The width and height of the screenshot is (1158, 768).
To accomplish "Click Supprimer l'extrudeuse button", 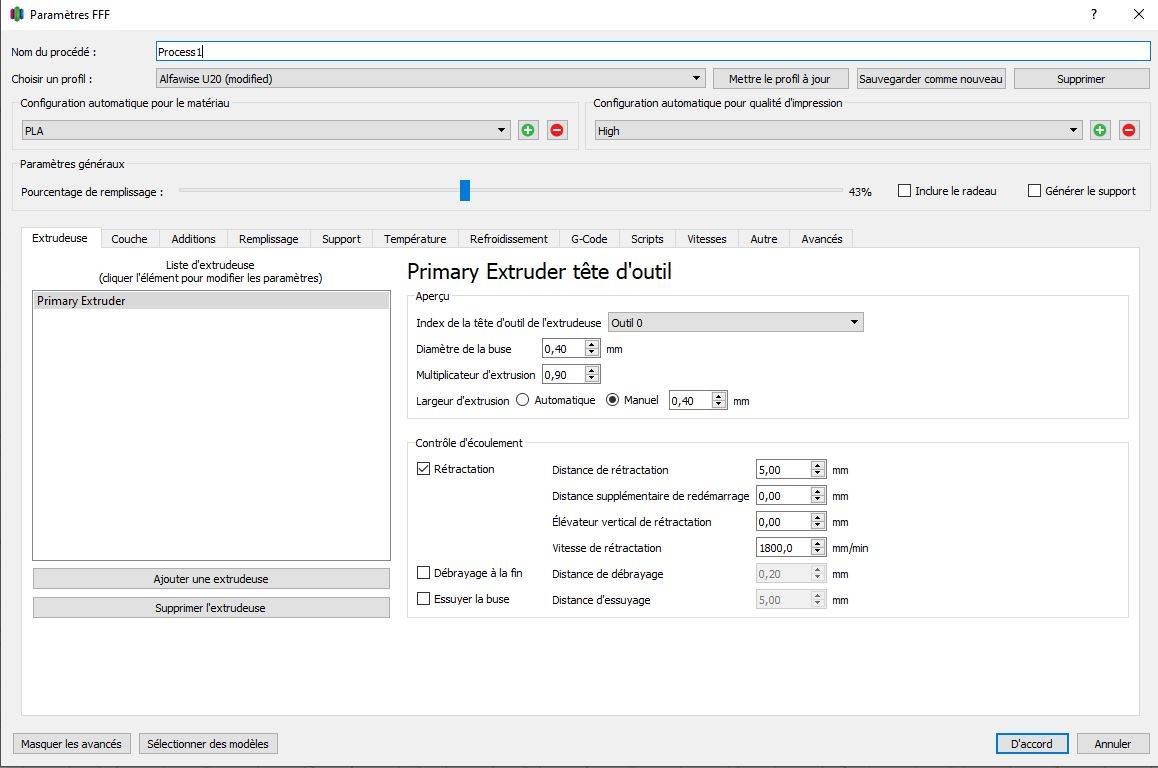I will point(211,608).
